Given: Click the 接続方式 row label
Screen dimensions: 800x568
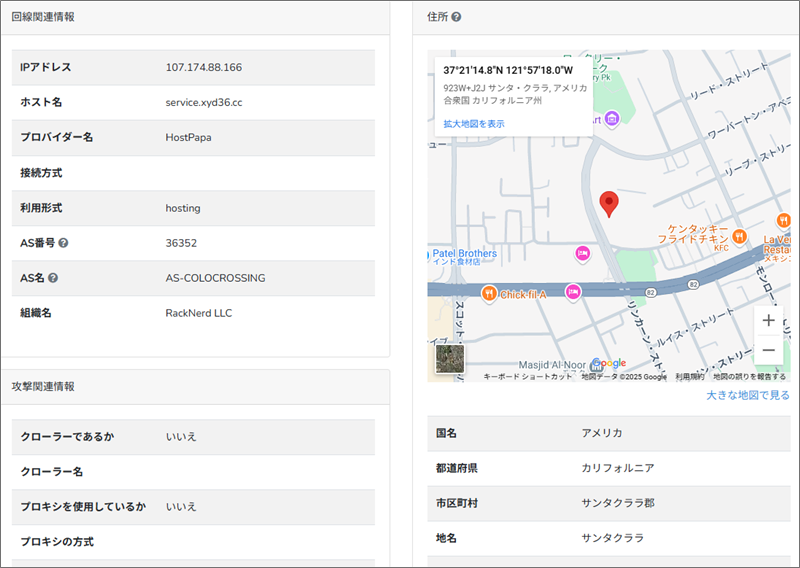Looking at the screenshot, I should pyautogui.click(x=41, y=173).
